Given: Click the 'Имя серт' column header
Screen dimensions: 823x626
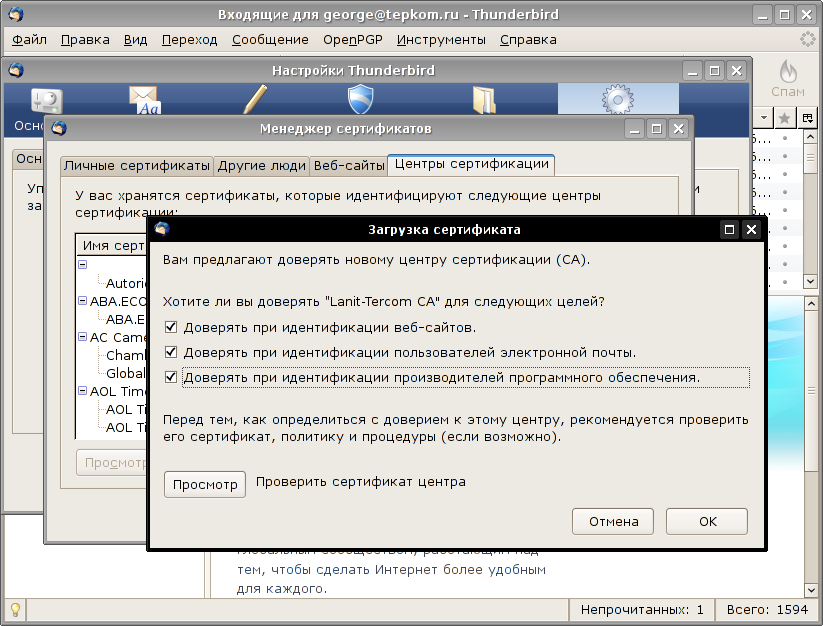Looking at the screenshot, I should tap(112, 246).
